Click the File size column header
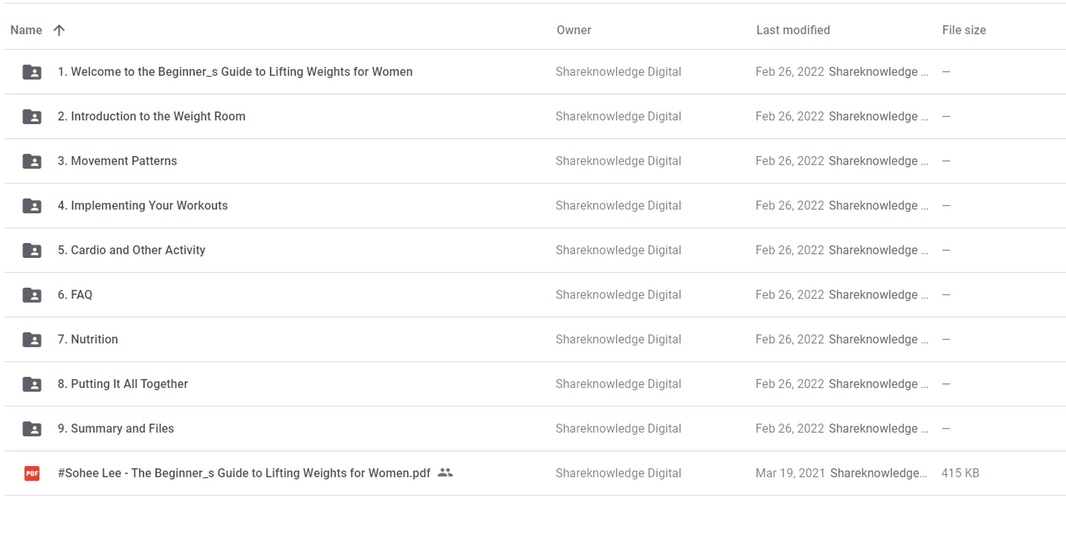 [964, 30]
